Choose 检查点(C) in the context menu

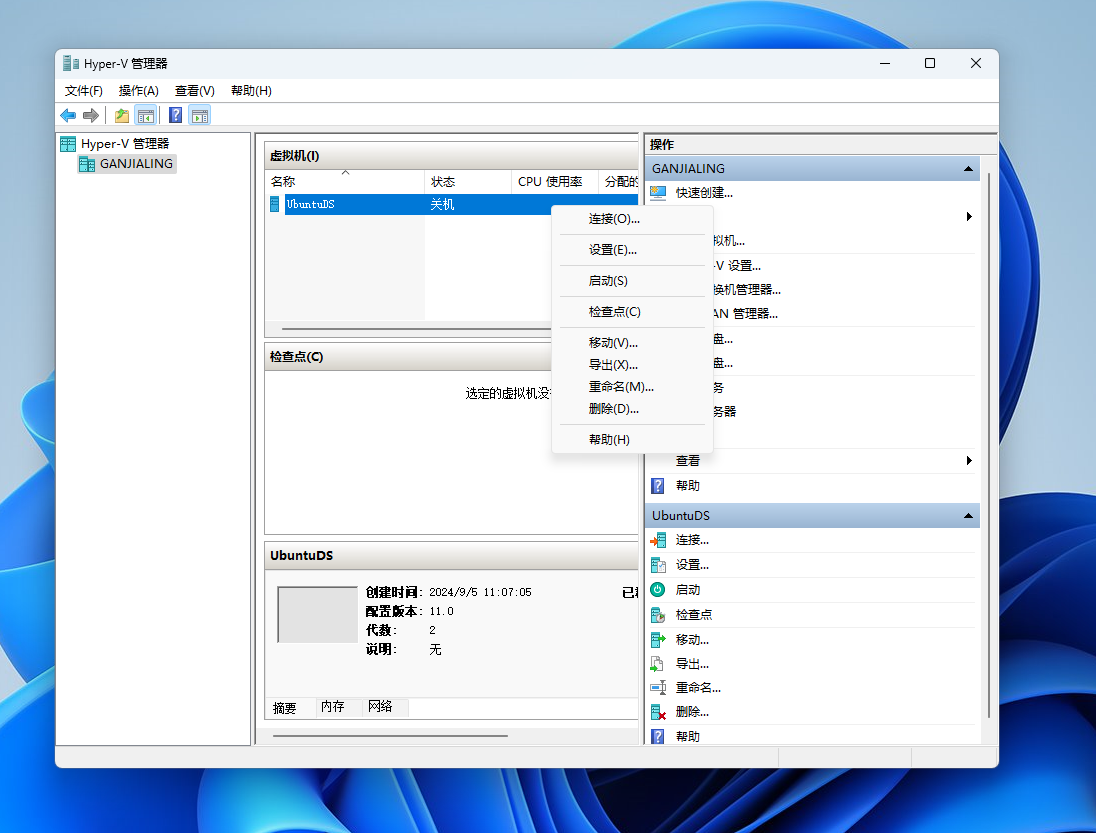(633, 312)
